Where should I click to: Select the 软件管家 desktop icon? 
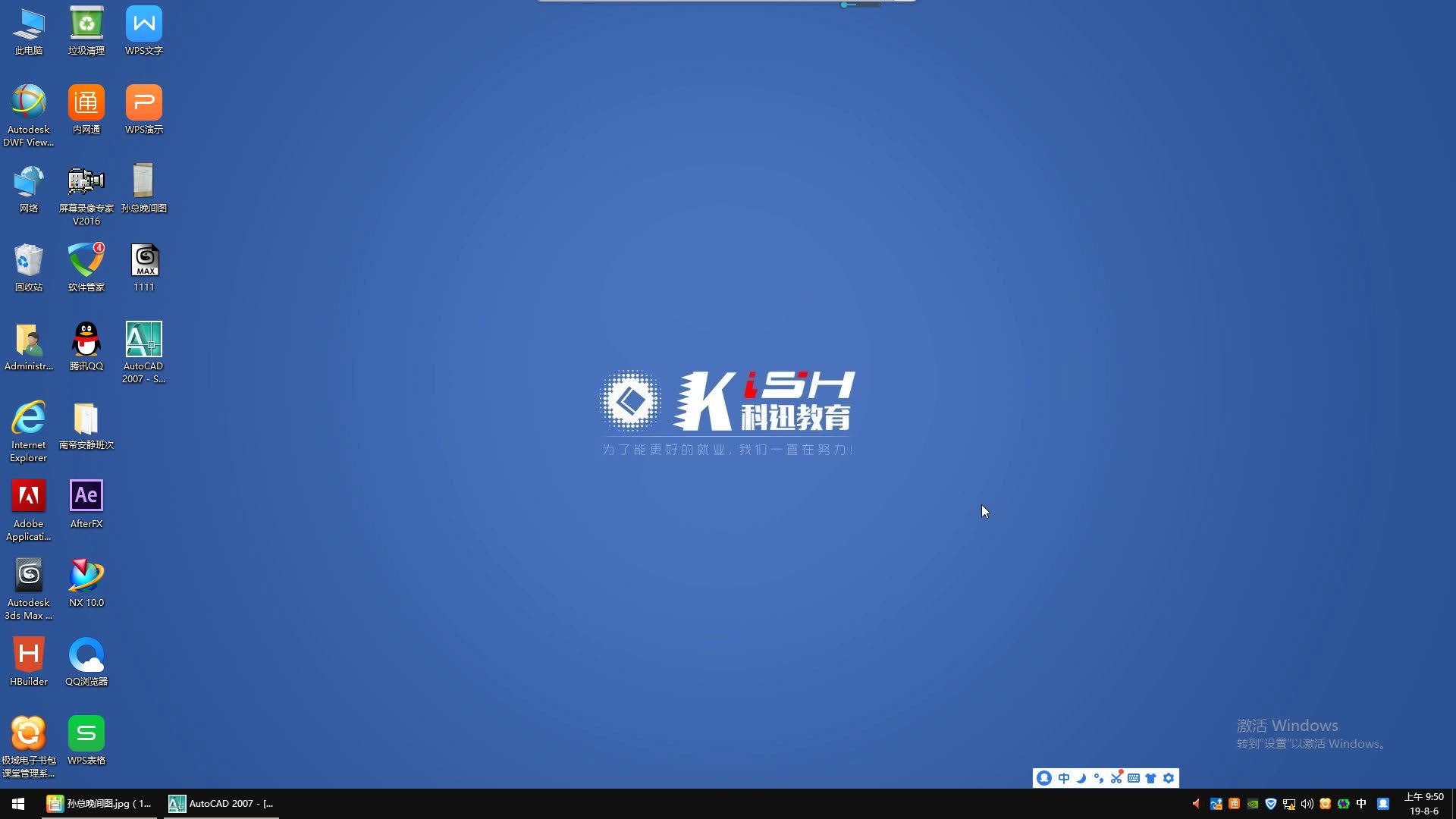tap(86, 268)
